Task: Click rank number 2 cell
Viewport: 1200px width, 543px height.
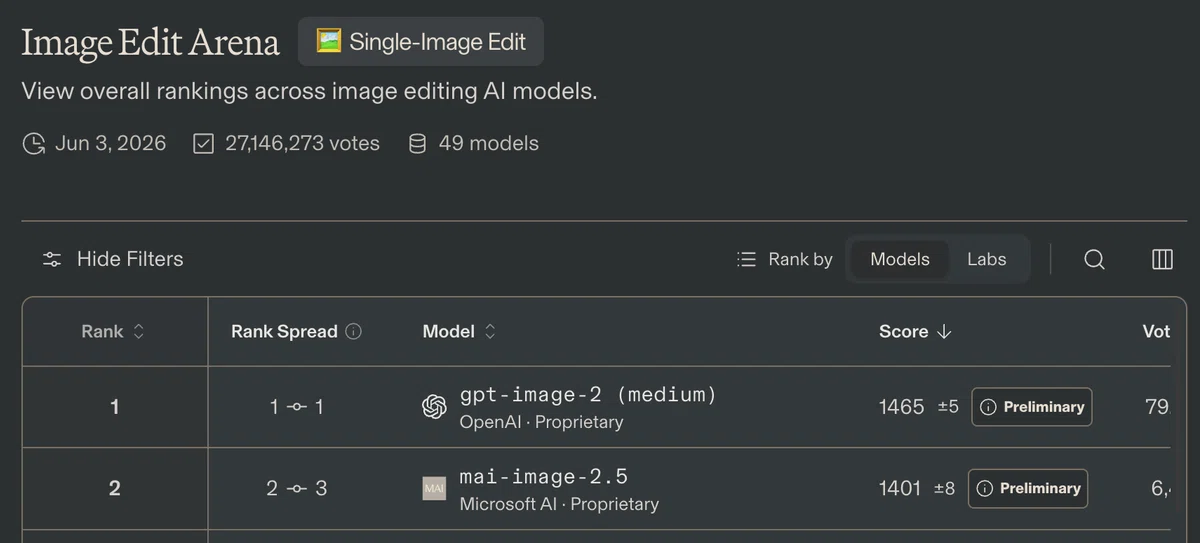Action: coord(114,488)
